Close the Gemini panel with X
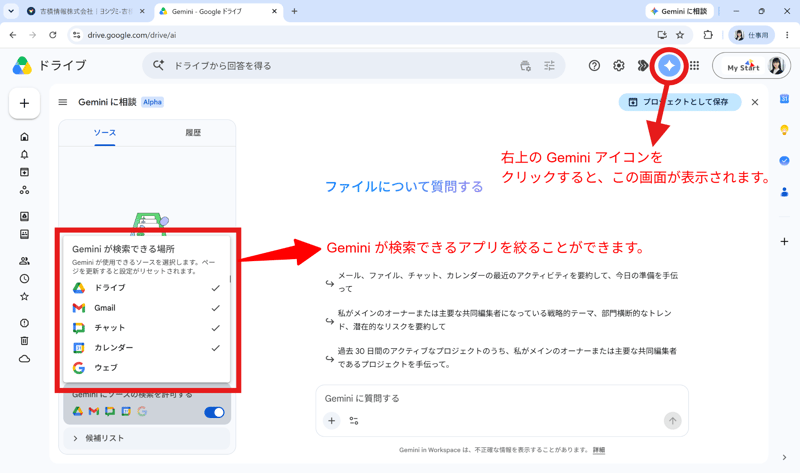The width and height of the screenshot is (800, 473). (755, 102)
